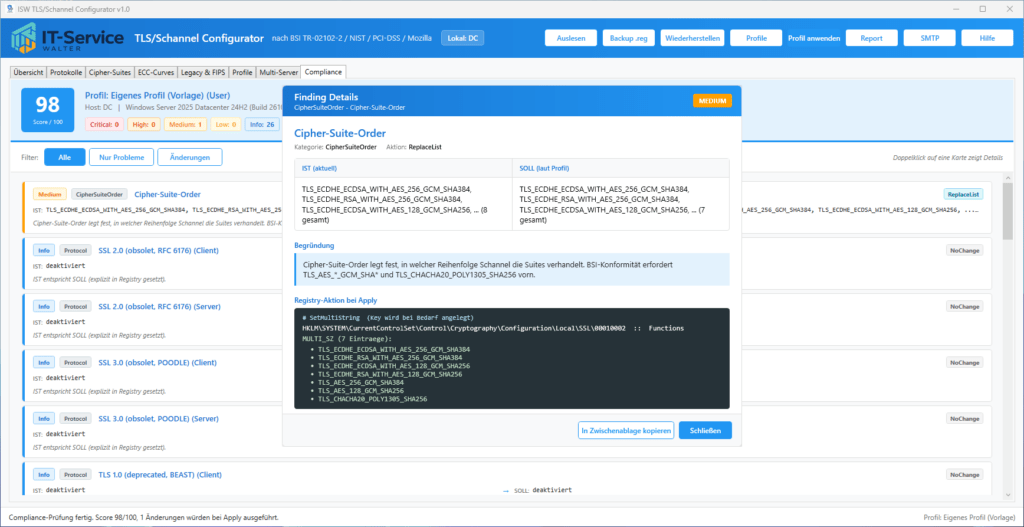Close the Finding Details dialog with Schließen

pyautogui.click(x=705, y=430)
